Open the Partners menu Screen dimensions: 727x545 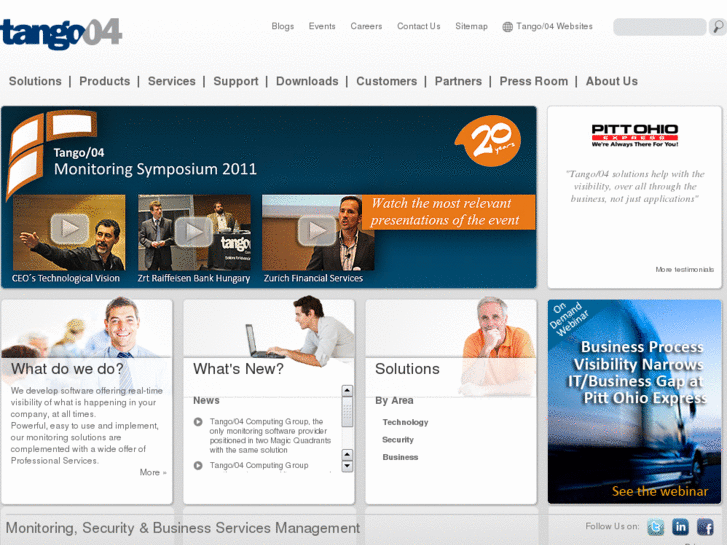pos(458,81)
